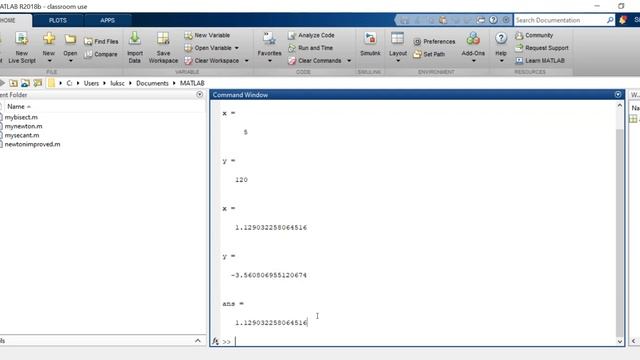Click Command Window scroll up arrow

620,105
